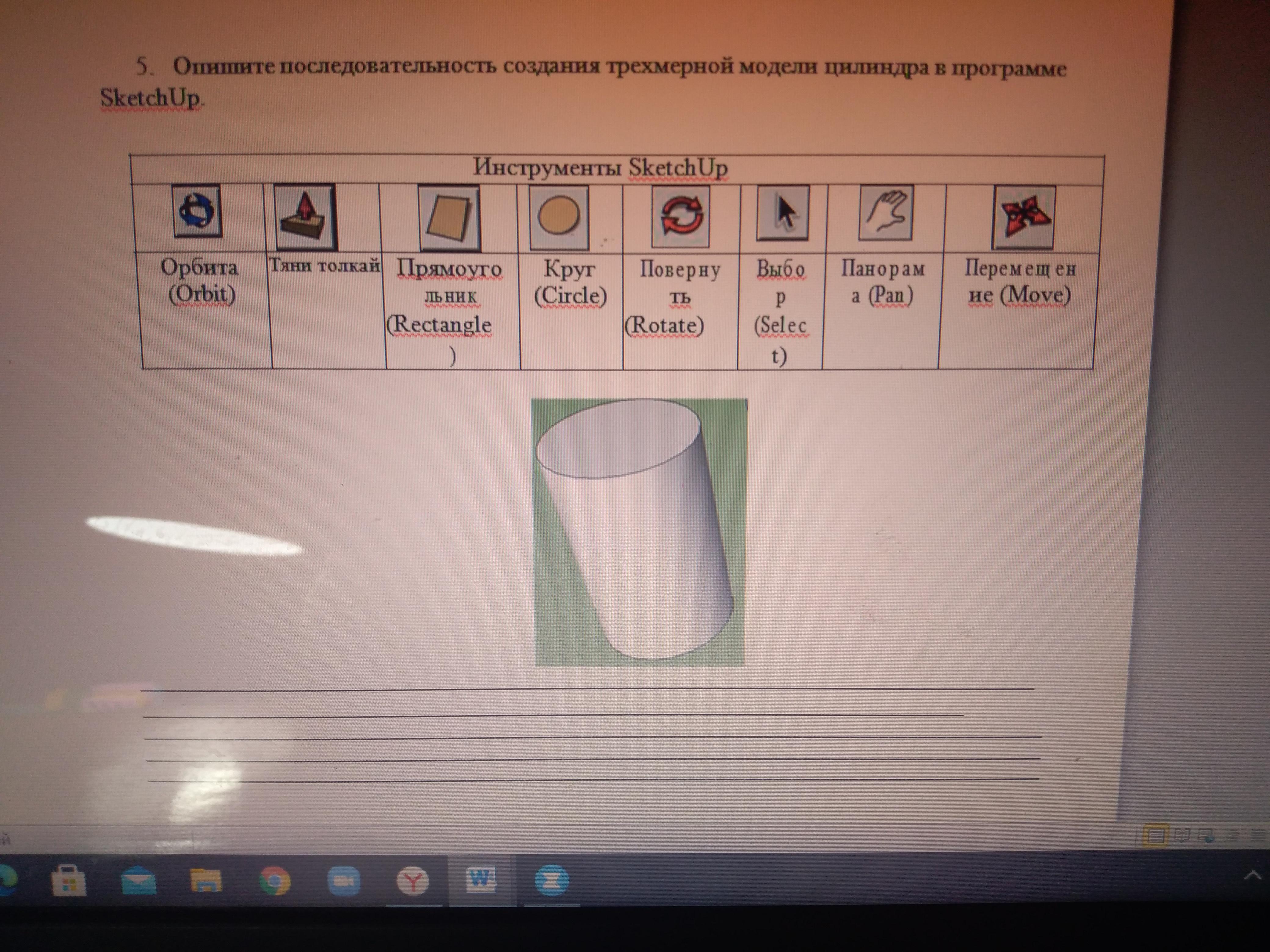Show hidden system tray icons
Viewport: 1270px width, 952px height.
click(1252, 876)
